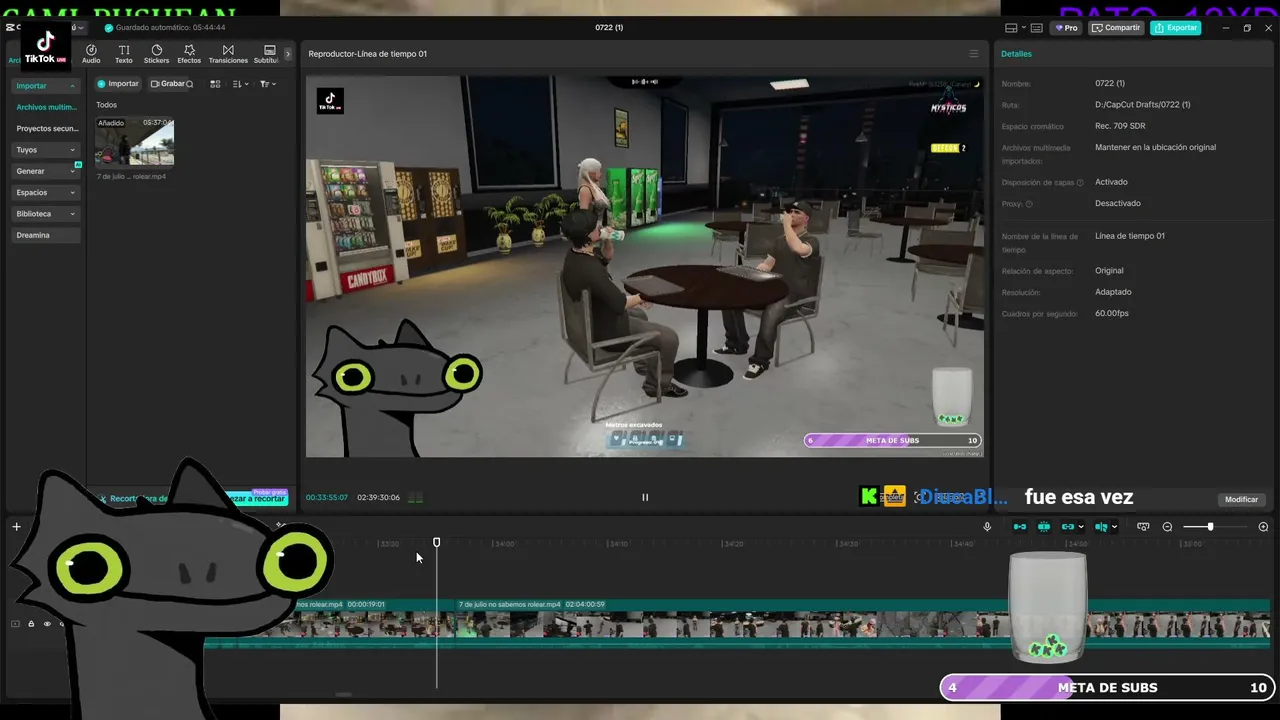Click the Todos label in the media panel

(x=106, y=105)
